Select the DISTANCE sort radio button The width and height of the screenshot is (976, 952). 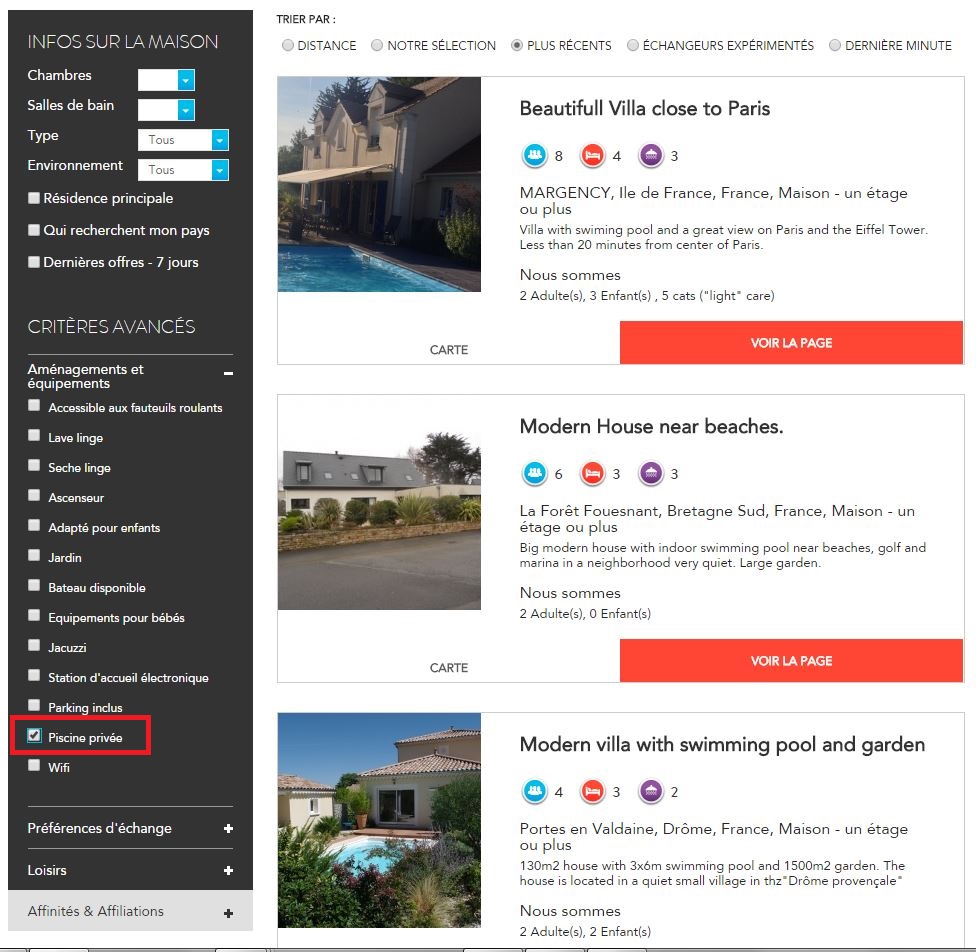288,46
